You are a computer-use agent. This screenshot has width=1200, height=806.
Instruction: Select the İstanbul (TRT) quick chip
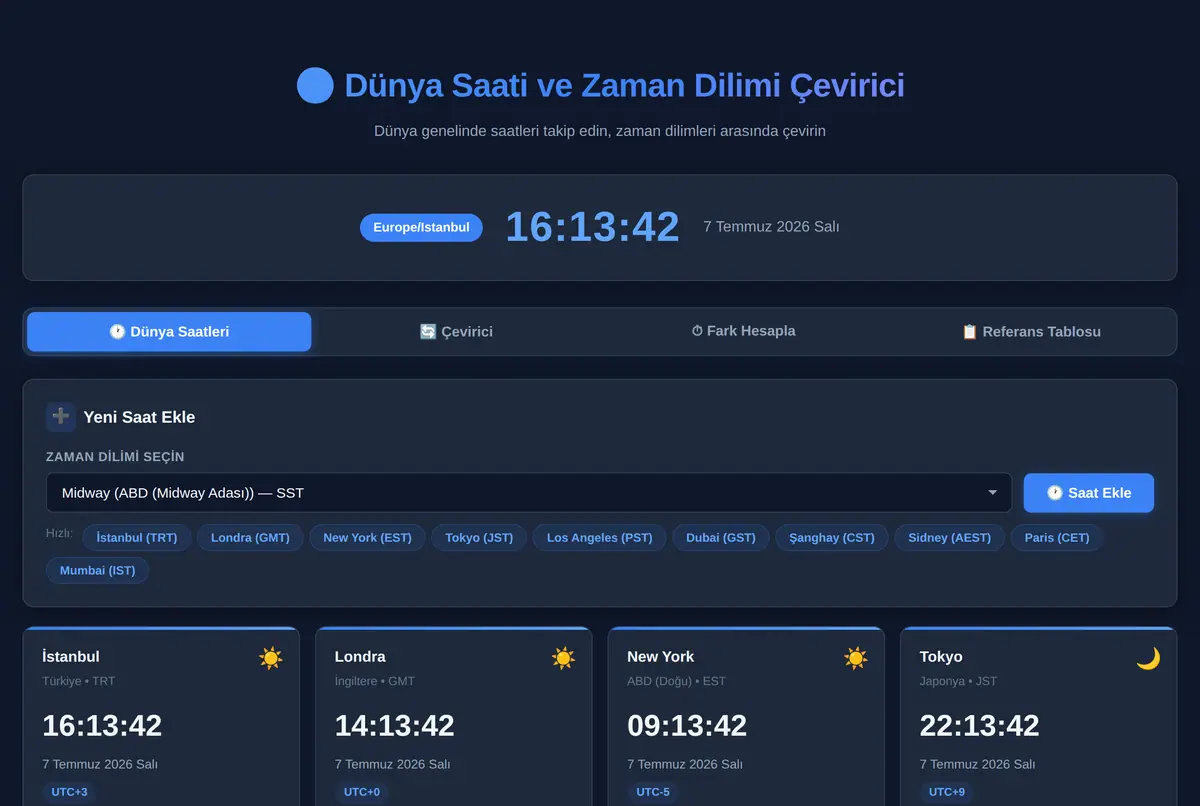[x=137, y=538]
